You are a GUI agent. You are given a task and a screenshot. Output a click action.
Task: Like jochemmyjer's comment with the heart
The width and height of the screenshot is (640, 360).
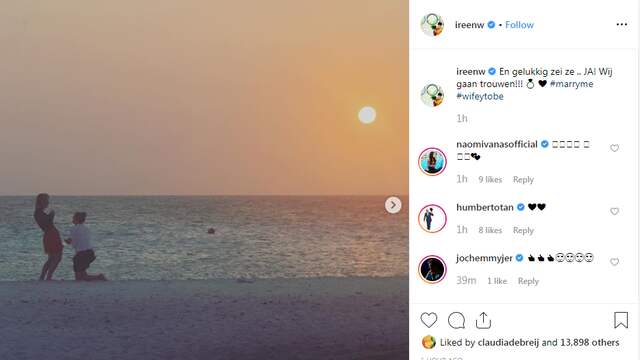tap(614, 262)
